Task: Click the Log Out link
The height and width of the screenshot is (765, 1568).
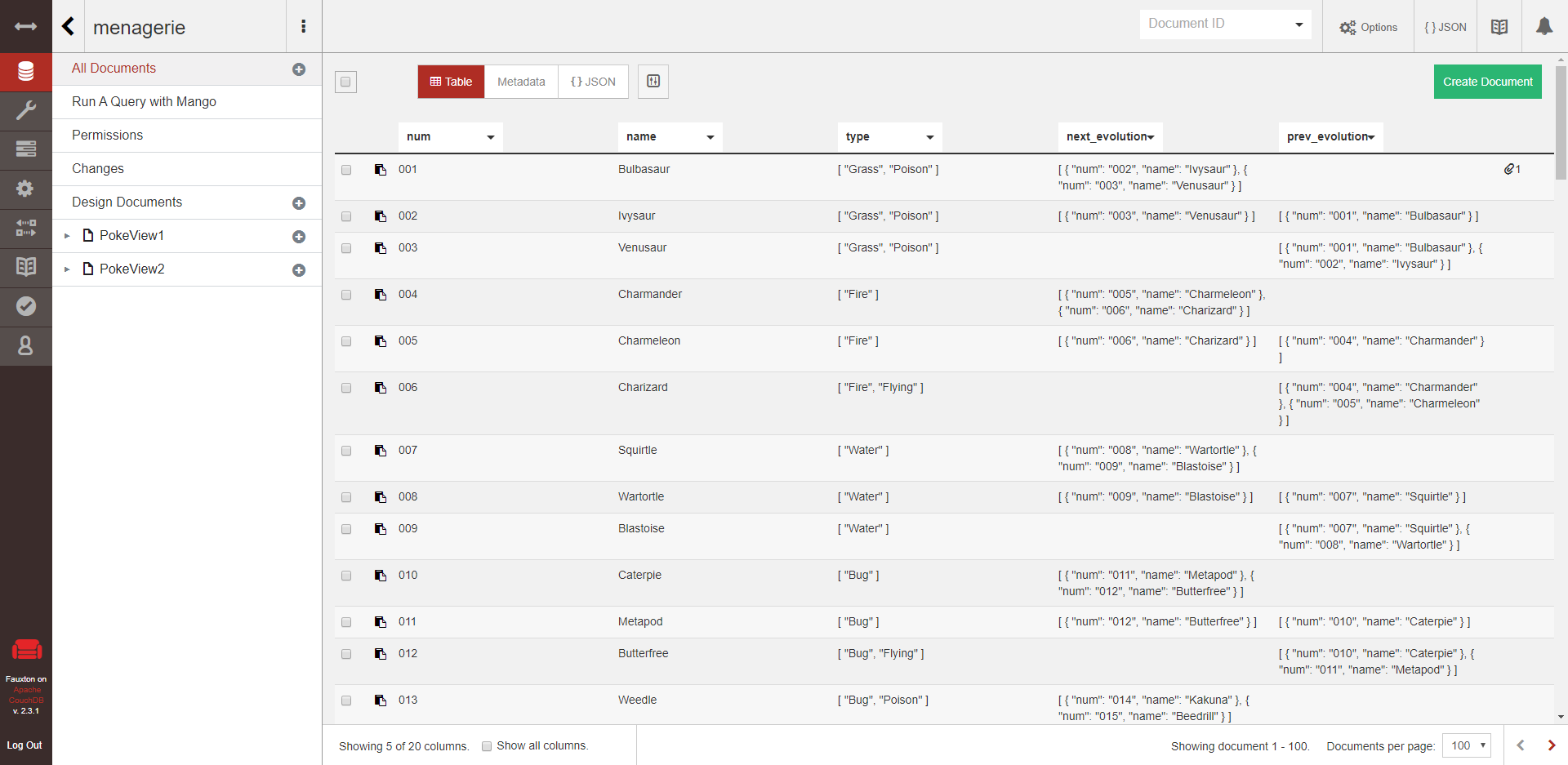Action: [24, 745]
